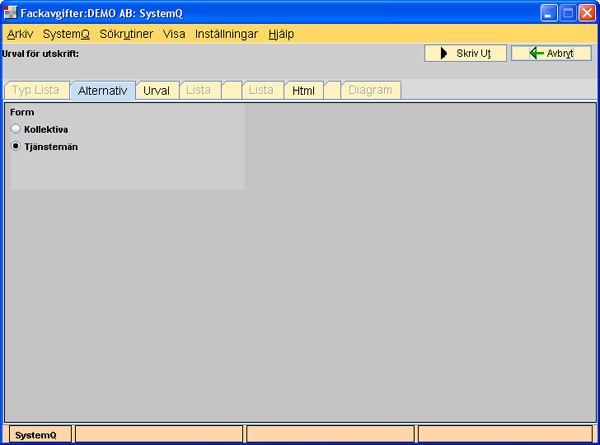Open the Visa menu

pyautogui.click(x=174, y=33)
